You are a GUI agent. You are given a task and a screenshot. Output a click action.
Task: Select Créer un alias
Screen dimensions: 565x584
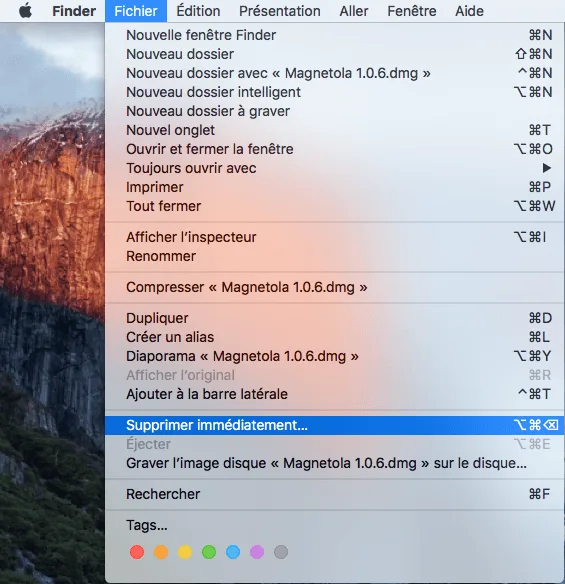[x=334, y=337]
